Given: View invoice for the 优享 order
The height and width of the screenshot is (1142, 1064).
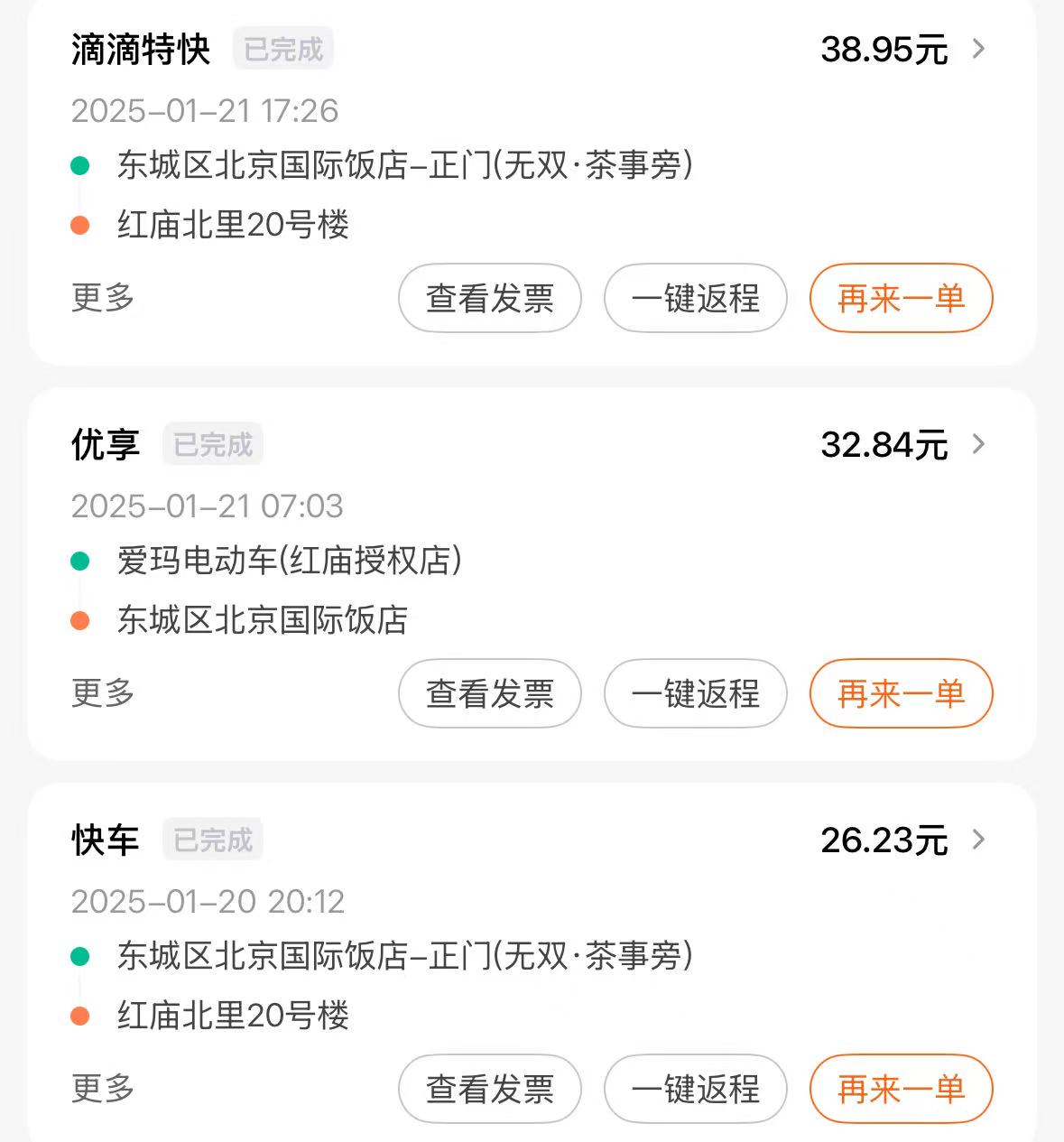Looking at the screenshot, I should [490, 693].
